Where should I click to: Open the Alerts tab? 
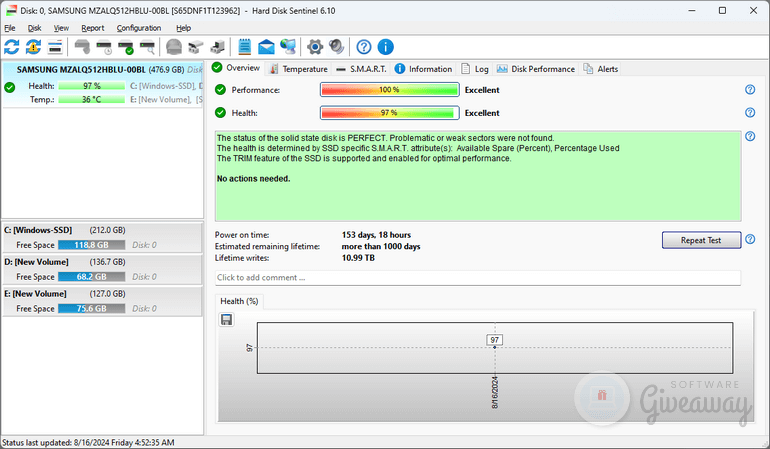pyautogui.click(x=601, y=69)
